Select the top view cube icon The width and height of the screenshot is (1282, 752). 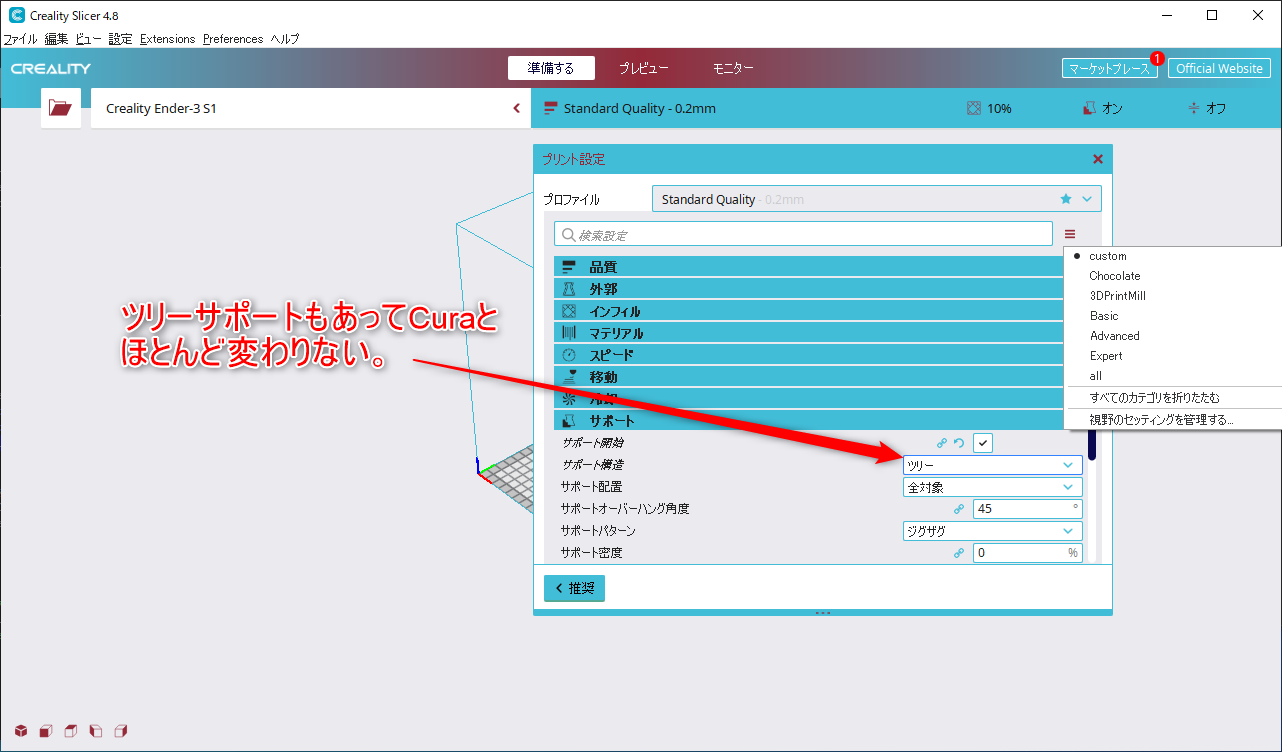(x=71, y=731)
